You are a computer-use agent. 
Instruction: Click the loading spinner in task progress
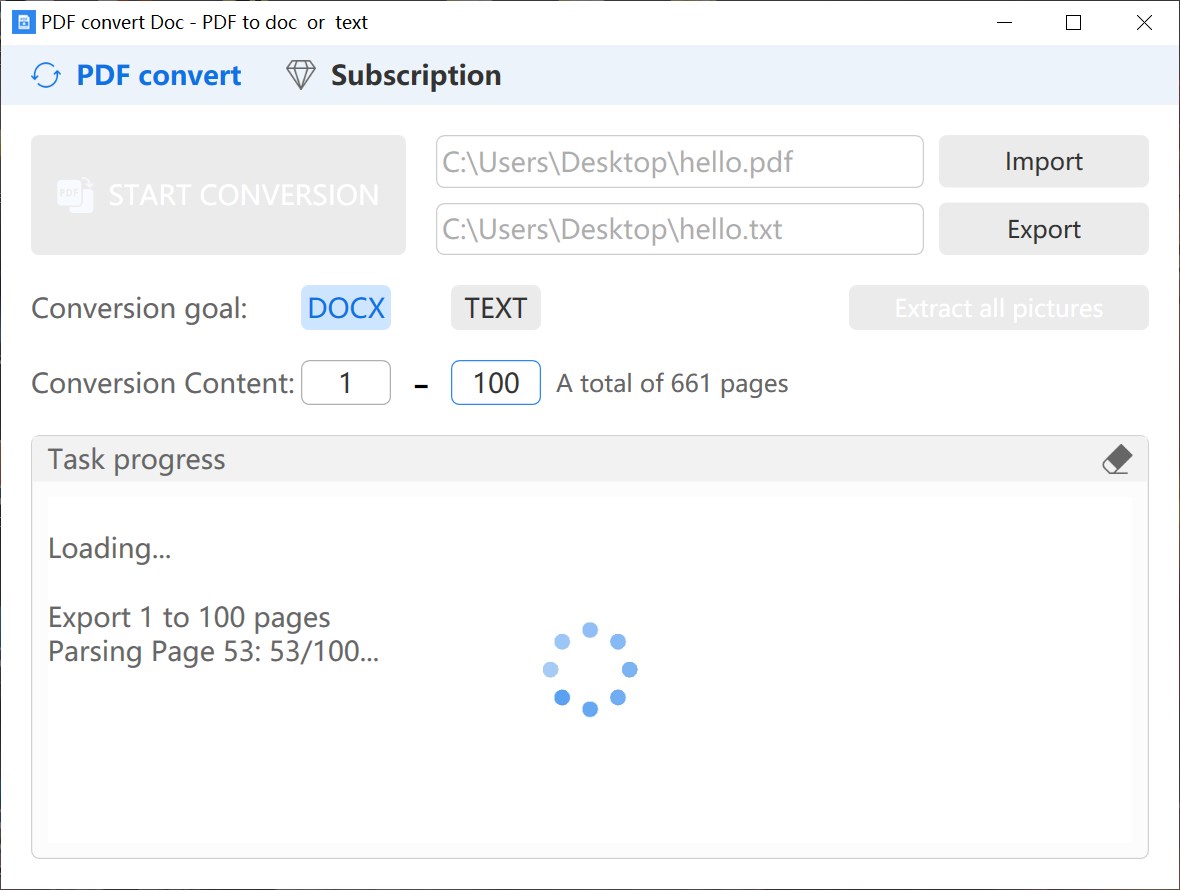(590, 669)
